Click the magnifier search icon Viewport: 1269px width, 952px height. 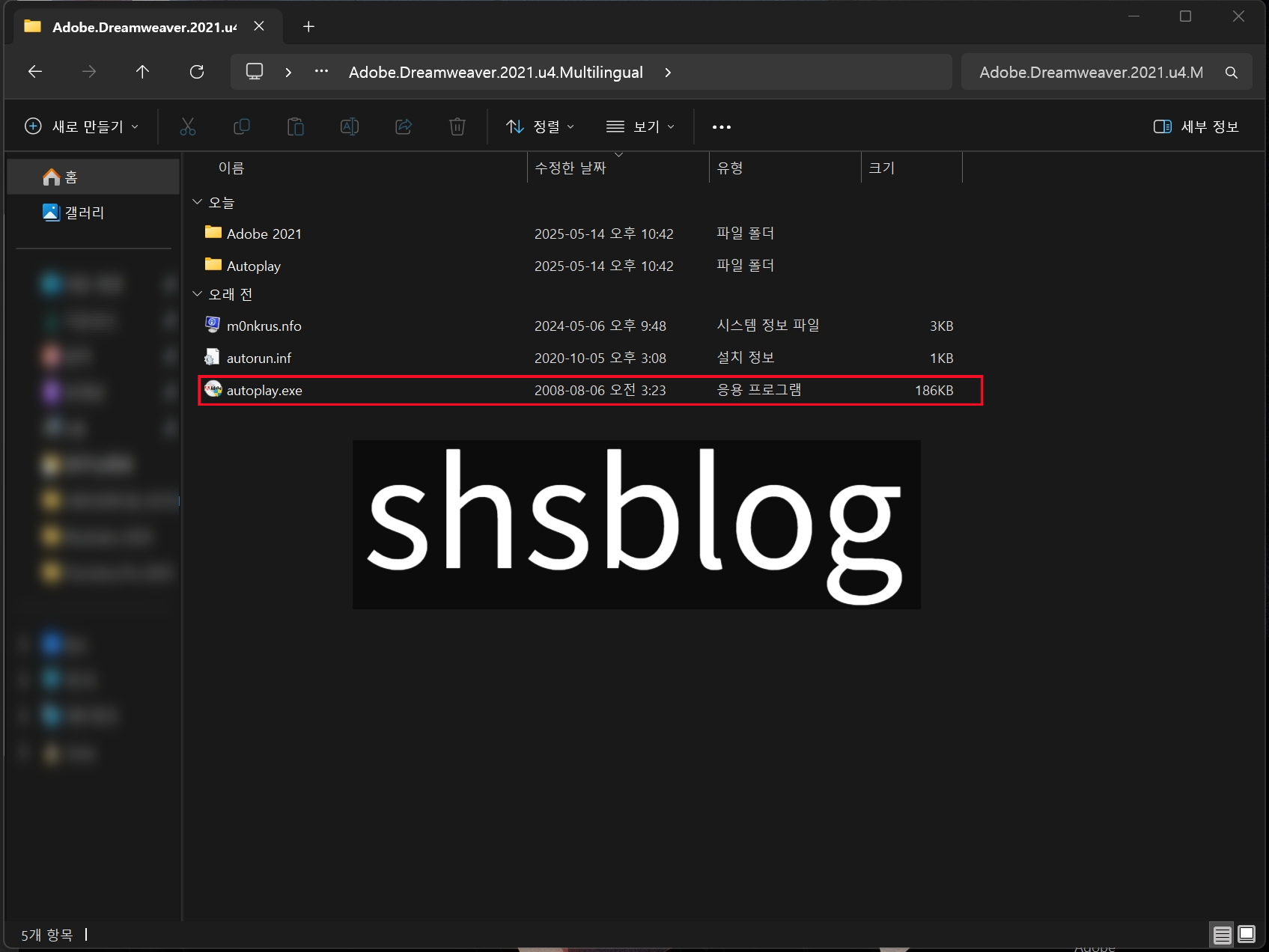click(x=1231, y=73)
